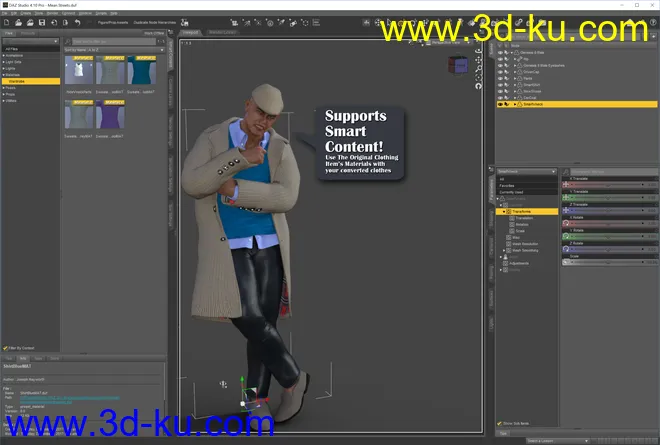Collapse the Transforms group in Parameters
660x445 pixels.
pyautogui.click(x=502, y=212)
